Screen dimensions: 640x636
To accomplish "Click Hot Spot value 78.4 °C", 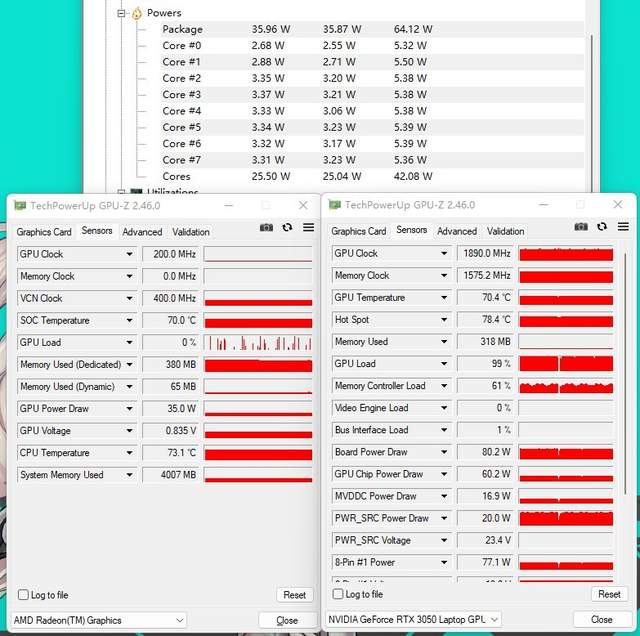I will tap(484, 320).
